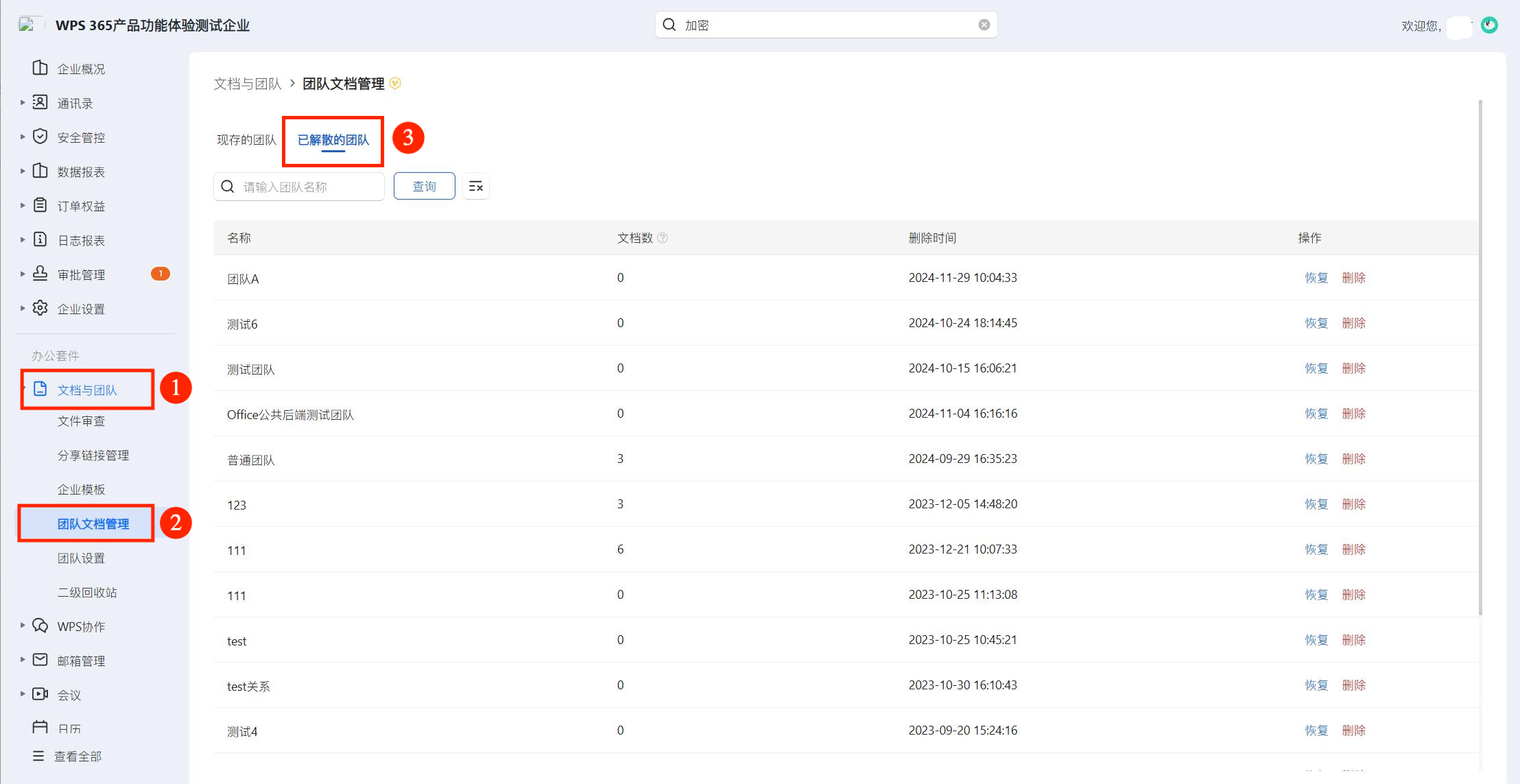Click the help icon next to 文档数

coord(663,238)
